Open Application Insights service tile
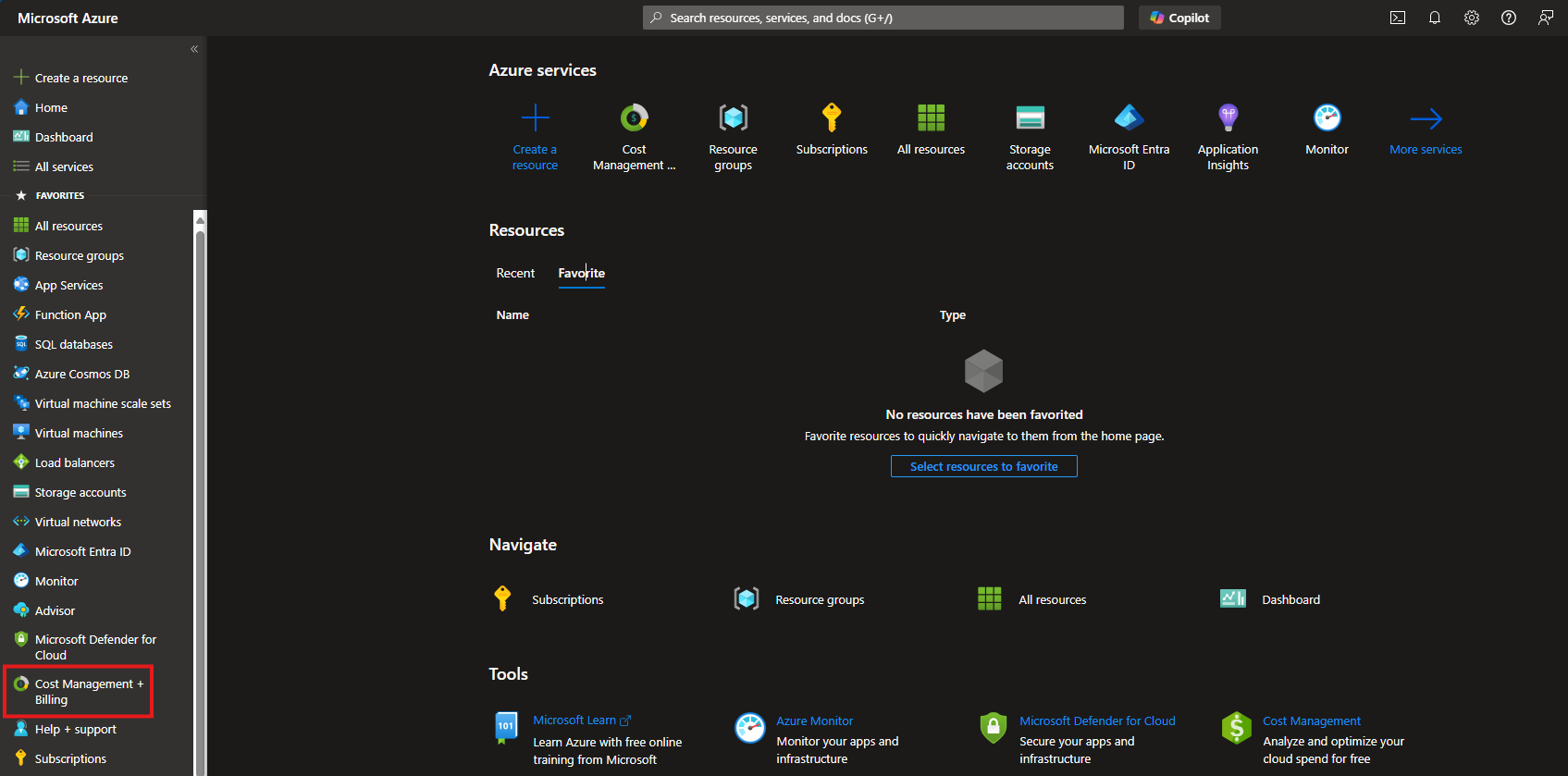Viewport: 1568px width, 776px height. pyautogui.click(x=1228, y=138)
